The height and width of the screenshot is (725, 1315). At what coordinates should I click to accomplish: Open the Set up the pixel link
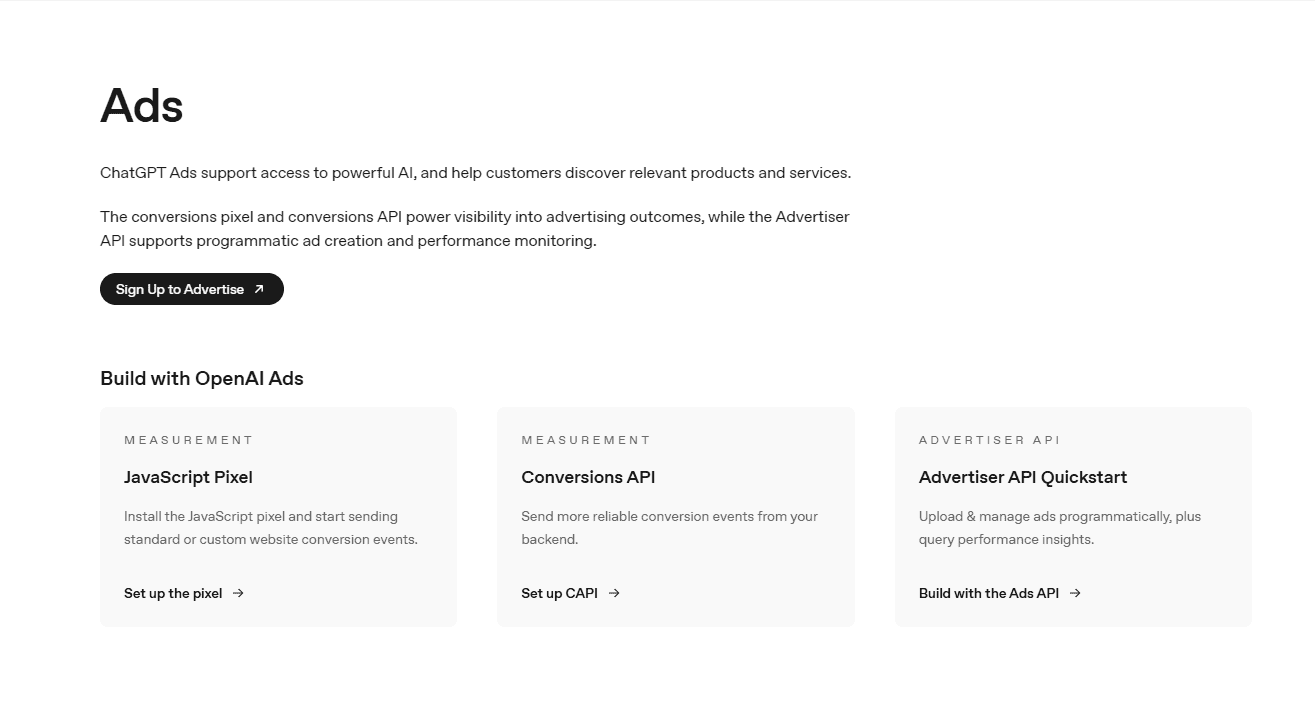pos(184,593)
